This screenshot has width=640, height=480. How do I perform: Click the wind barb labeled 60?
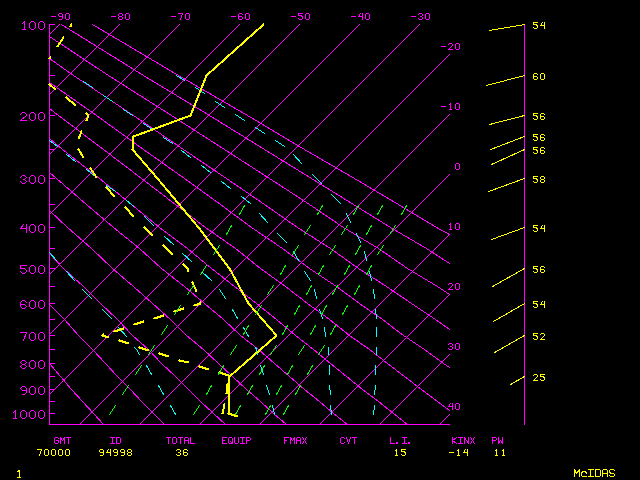506,81
